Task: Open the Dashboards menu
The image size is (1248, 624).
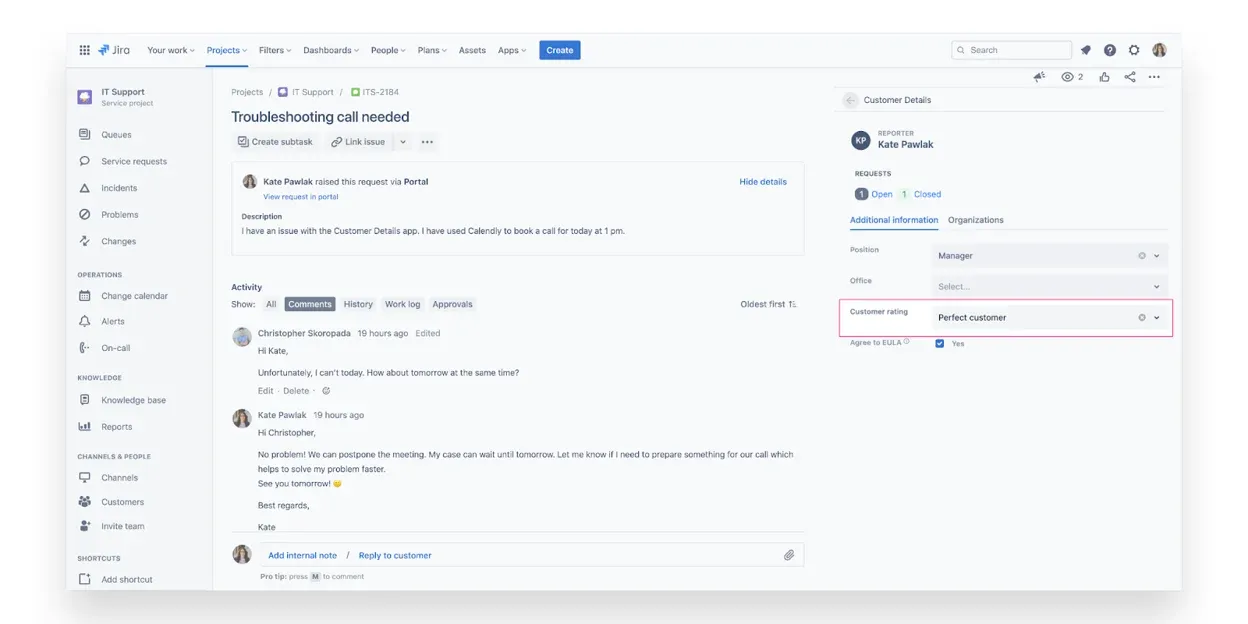Action: pyautogui.click(x=330, y=49)
